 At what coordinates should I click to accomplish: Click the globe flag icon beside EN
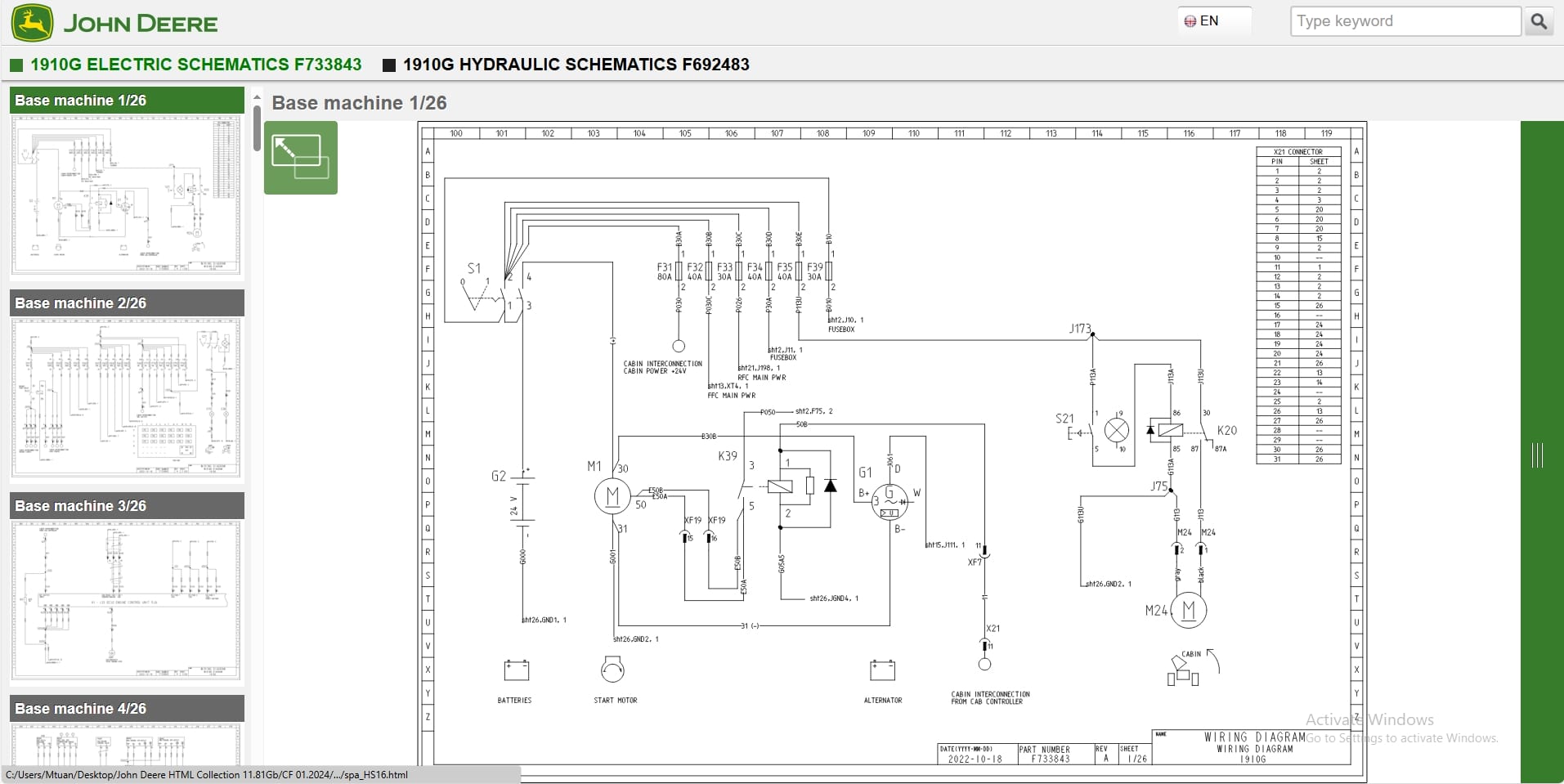tap(1190, 21)
